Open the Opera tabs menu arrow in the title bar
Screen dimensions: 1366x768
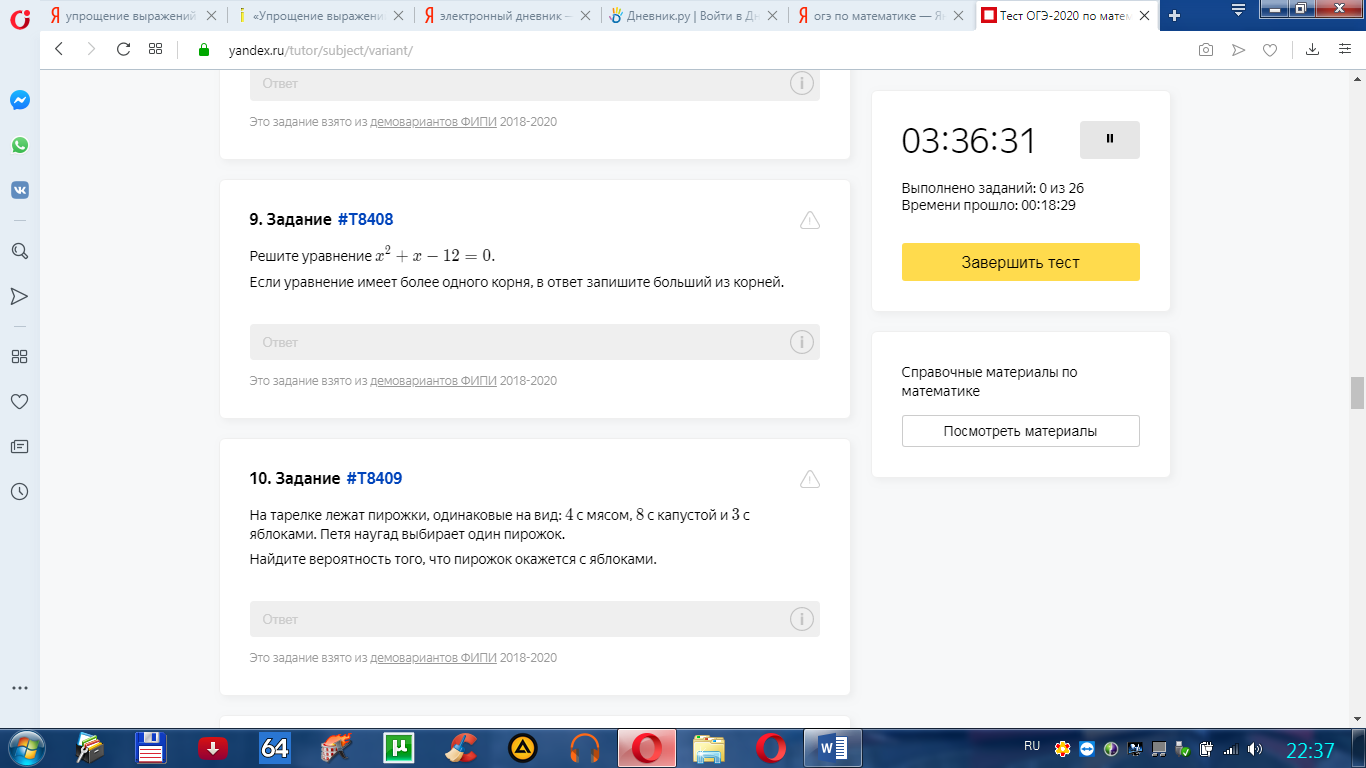(x=1238, y=11)
